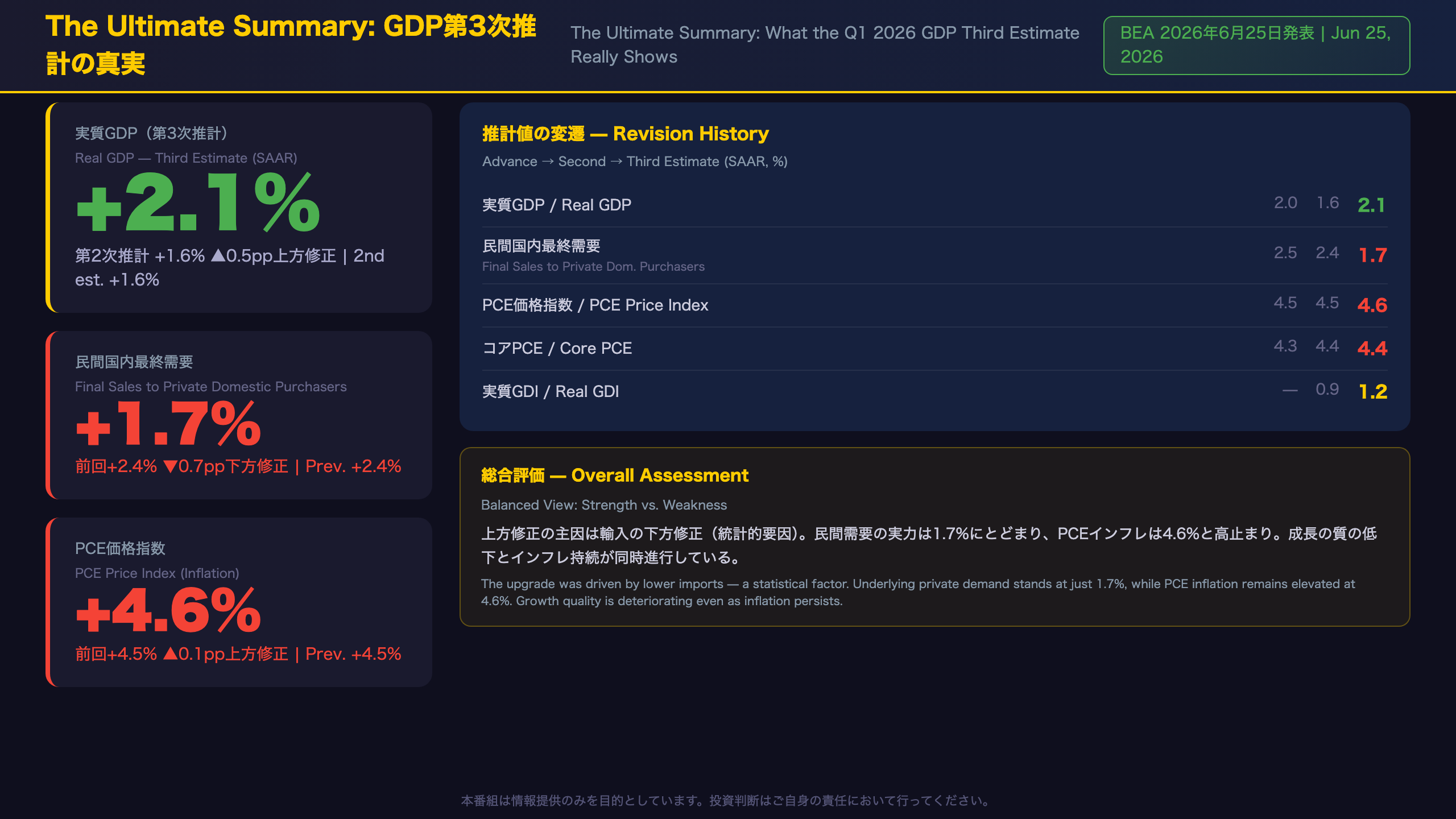Click the large +1.7% final sales figure
Screen dimensions: 1456x819
[x=168, y=423]
